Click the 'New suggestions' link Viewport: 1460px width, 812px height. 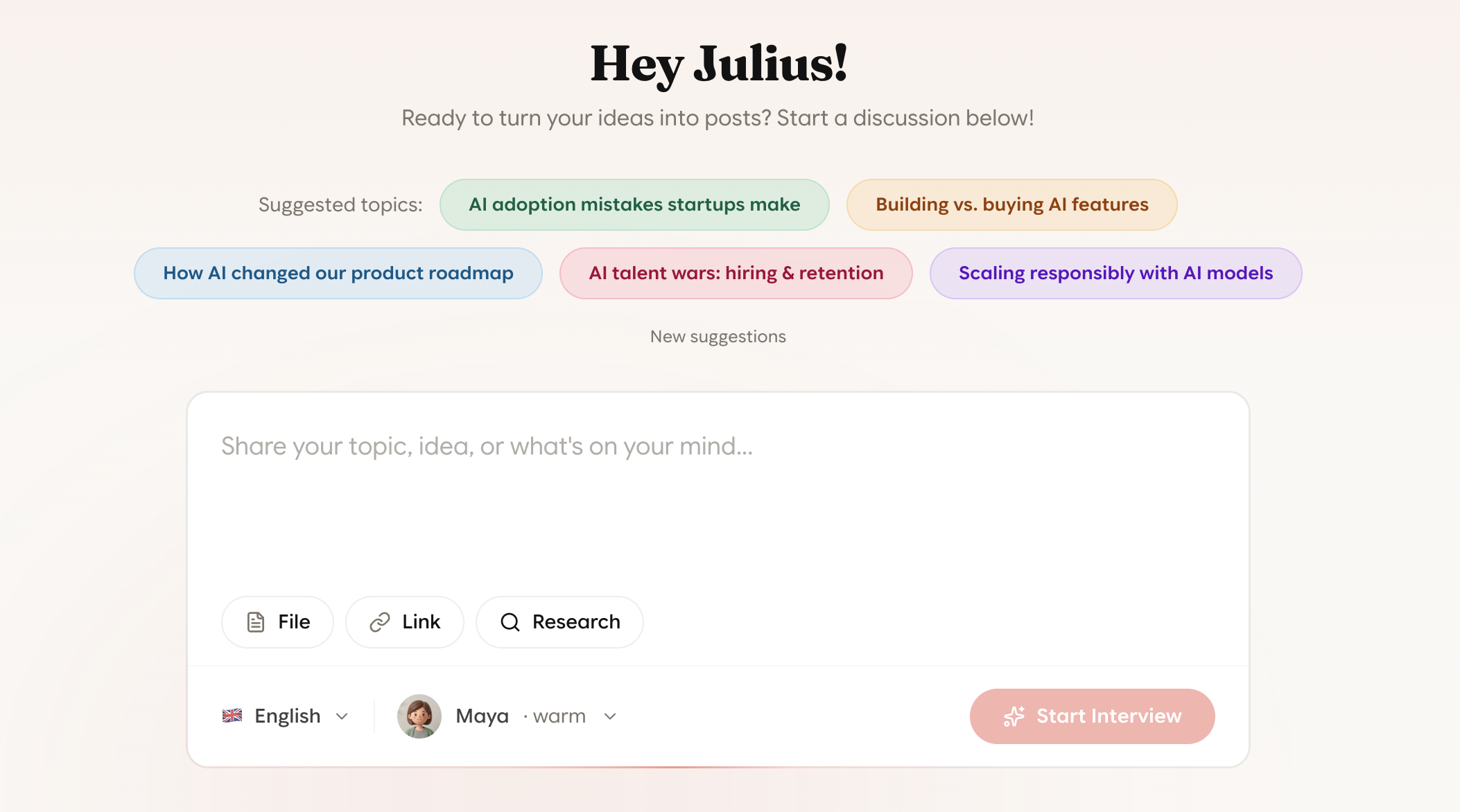coord(718,337)
